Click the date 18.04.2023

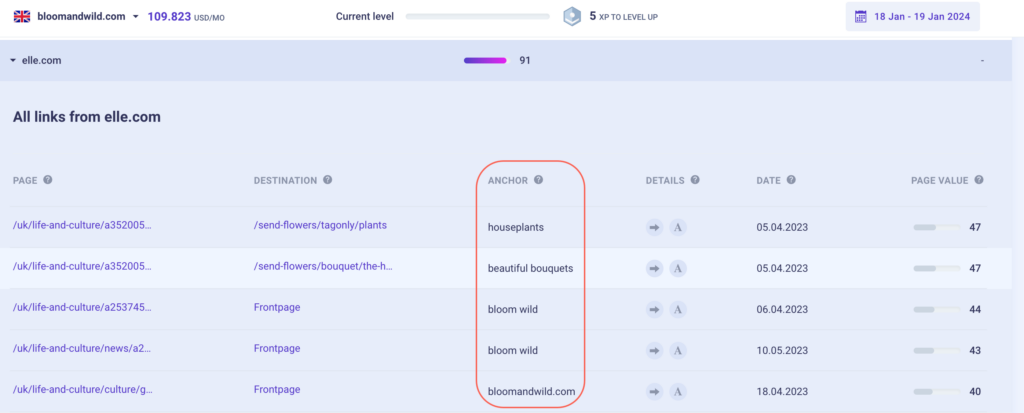[x=782, y=392]
